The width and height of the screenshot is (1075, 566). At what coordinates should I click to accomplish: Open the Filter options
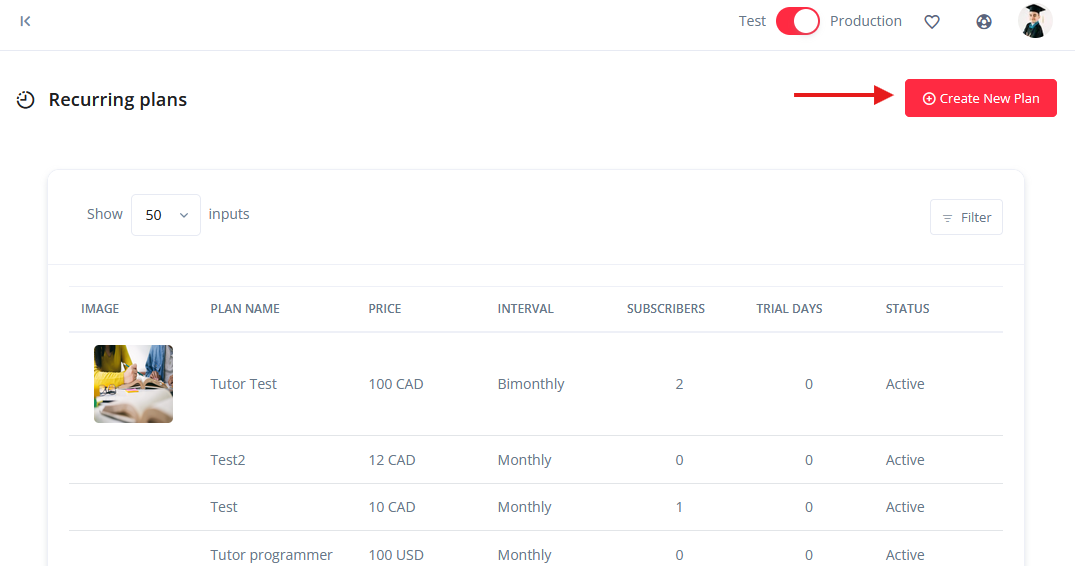[x=966, y=217]
